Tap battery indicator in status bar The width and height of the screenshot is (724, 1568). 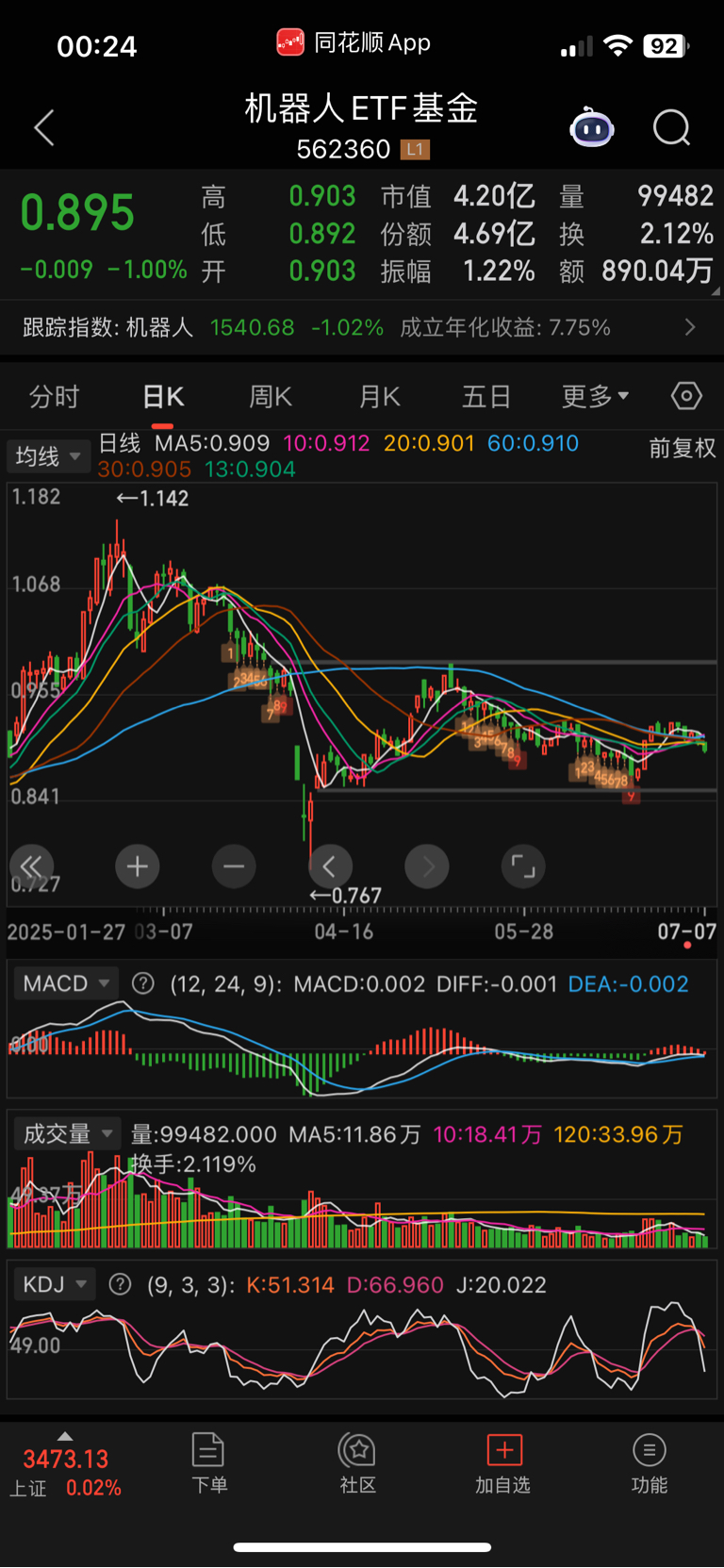tap(666, 45)
